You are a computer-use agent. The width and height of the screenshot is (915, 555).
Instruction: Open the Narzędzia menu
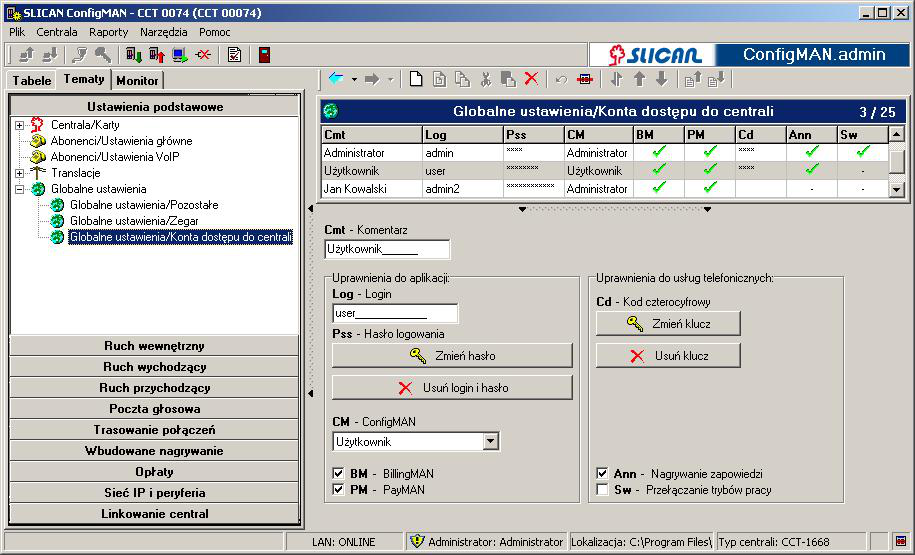coord(163,32)
